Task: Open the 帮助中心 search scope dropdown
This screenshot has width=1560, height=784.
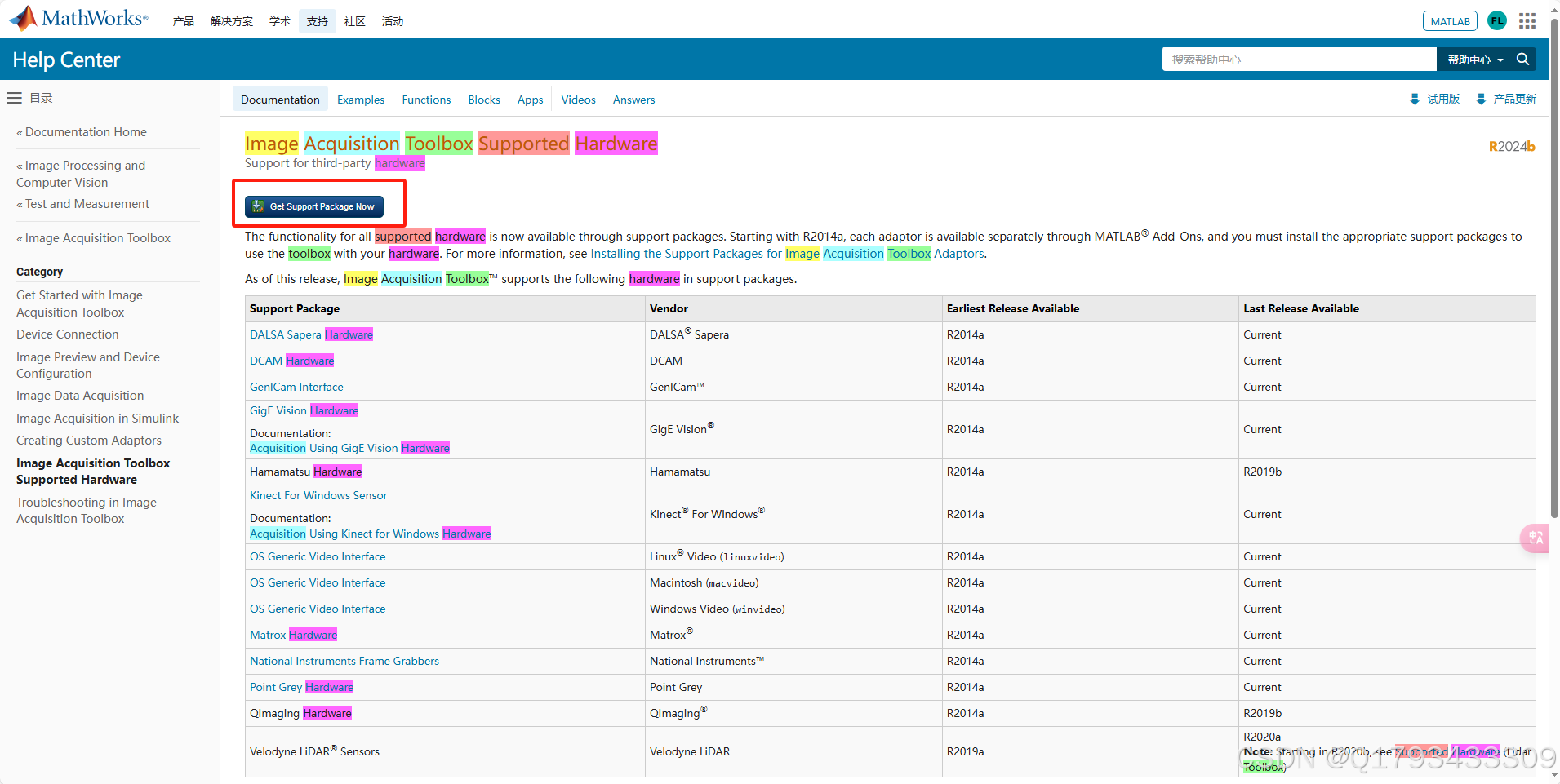Action: (x=1473, y=60)
